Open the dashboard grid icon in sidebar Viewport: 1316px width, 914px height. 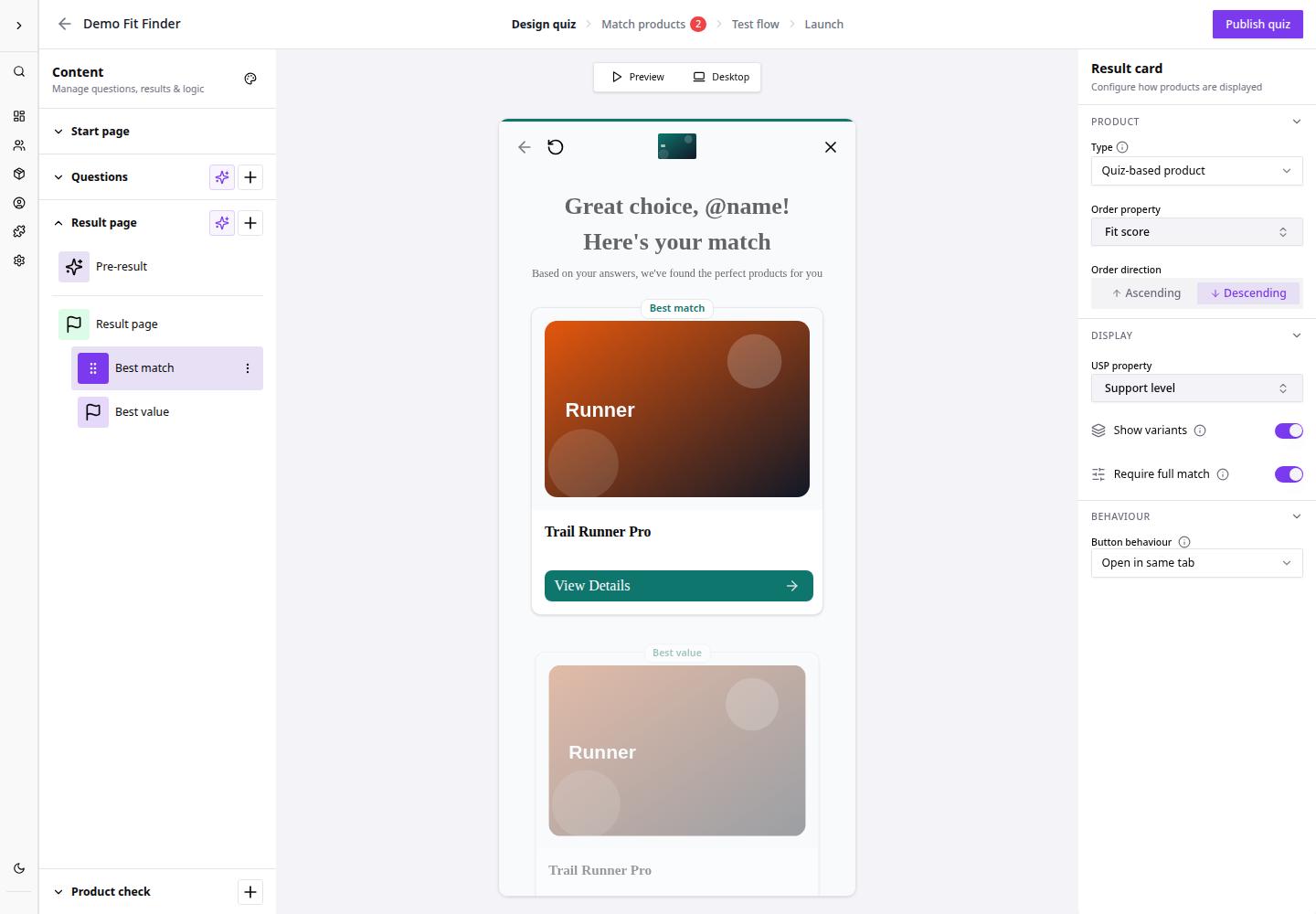point(19,116)
